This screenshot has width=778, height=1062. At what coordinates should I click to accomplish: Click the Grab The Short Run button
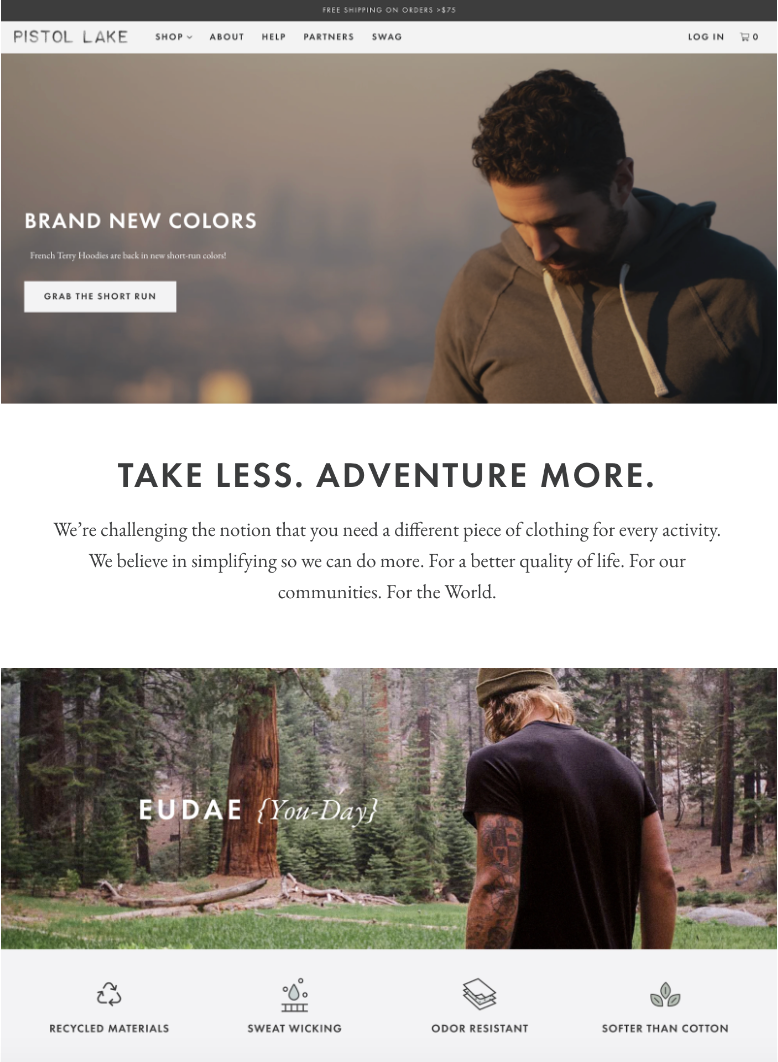pos(100,297)
